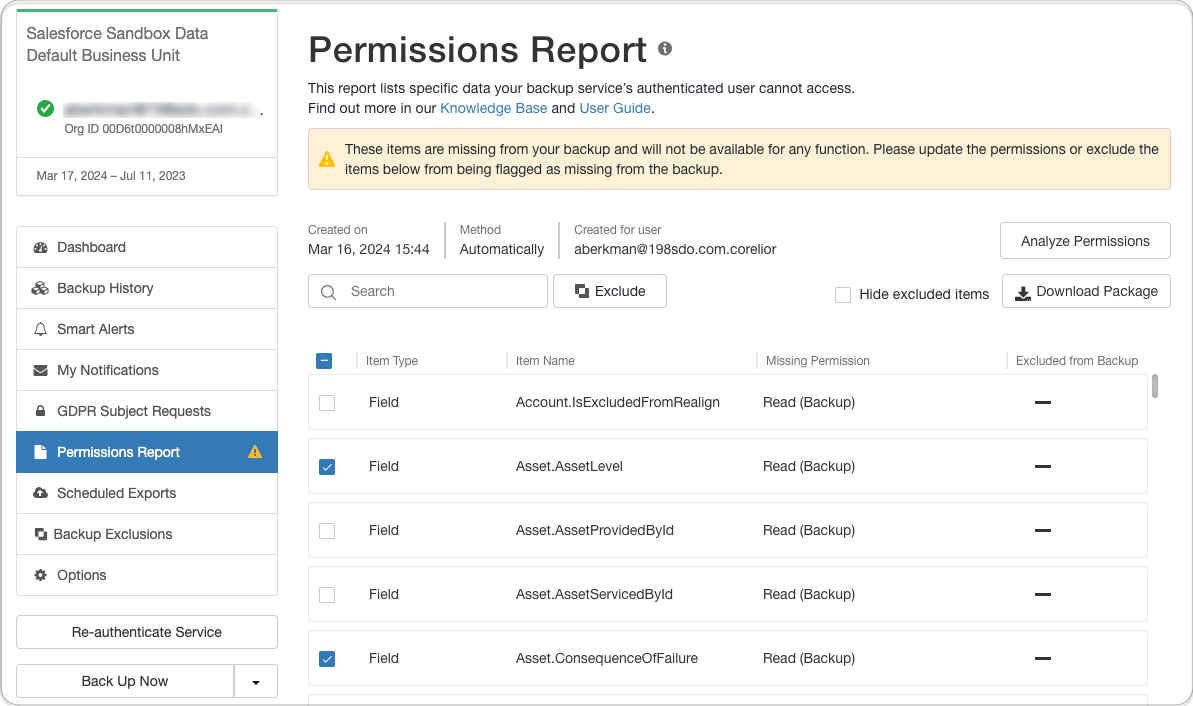Enable the Hide excluded items checkbox
The image size is (1193, 706).
843,295
